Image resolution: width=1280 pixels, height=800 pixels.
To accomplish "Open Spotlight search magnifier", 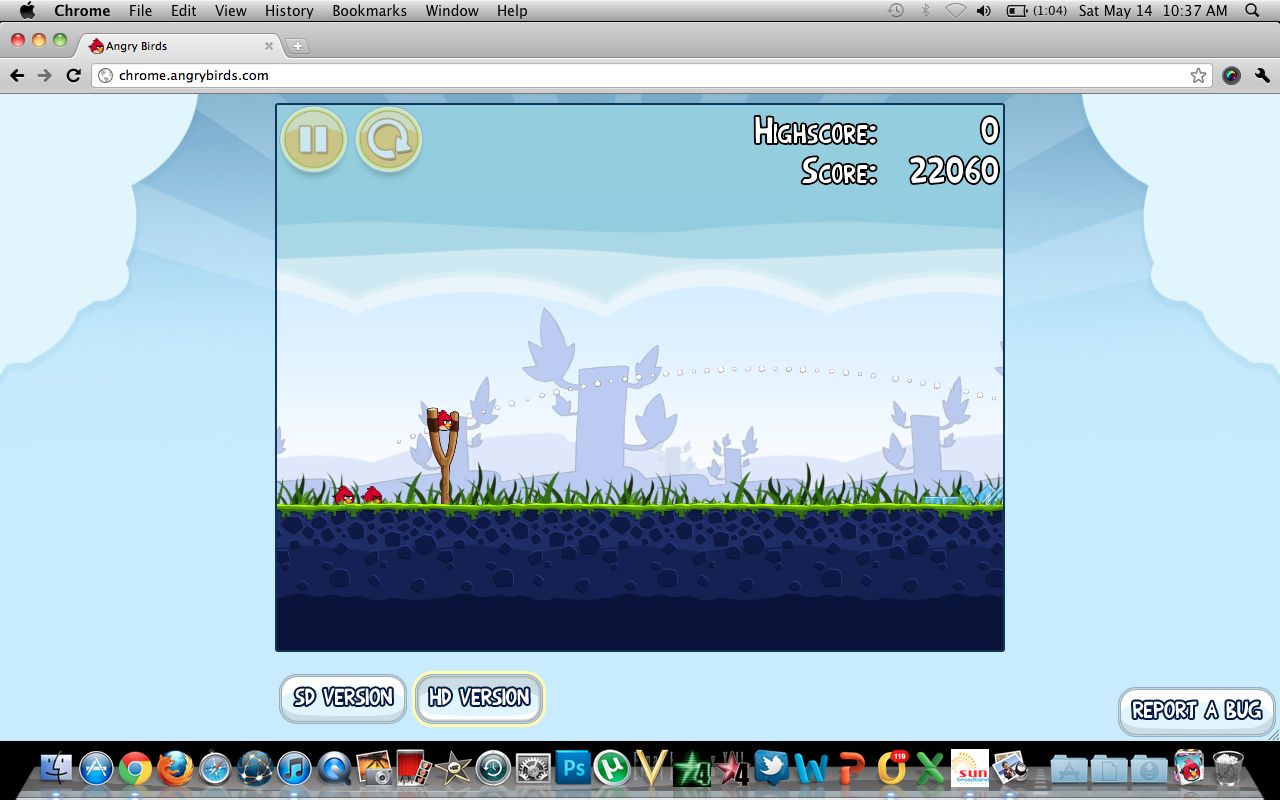I will [x=1253, y=11].
